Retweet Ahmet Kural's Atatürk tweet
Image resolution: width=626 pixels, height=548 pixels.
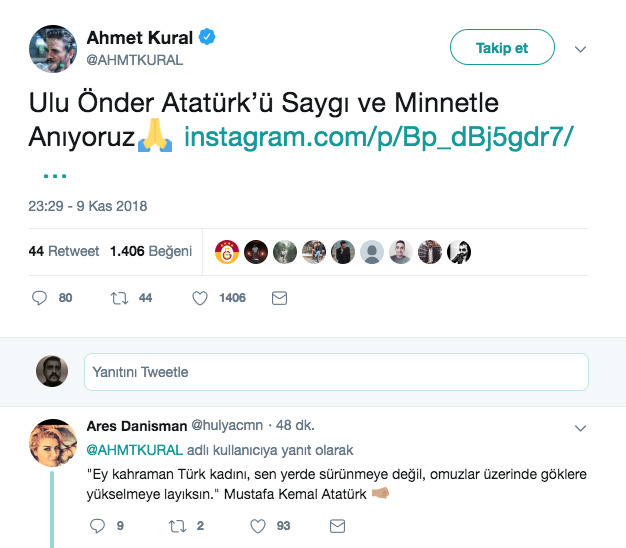click(x=120, y=298)
